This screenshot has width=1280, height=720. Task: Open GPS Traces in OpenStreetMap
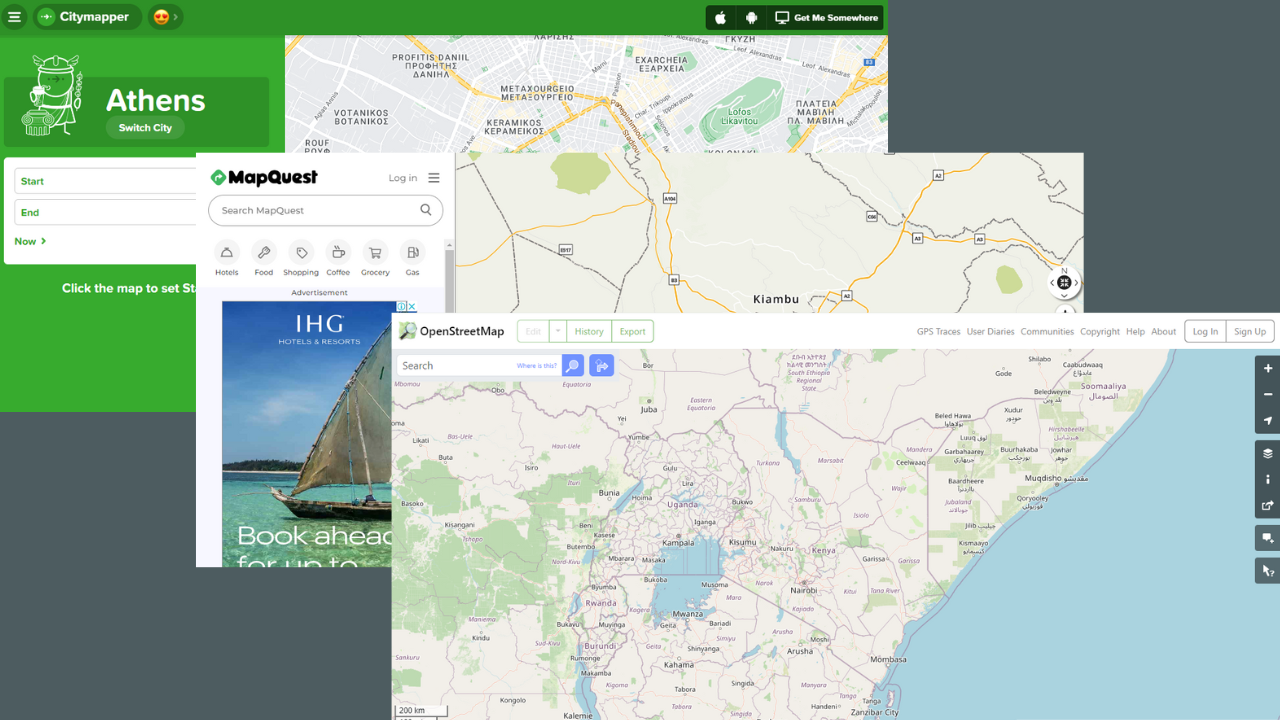(x=939, y=331)
